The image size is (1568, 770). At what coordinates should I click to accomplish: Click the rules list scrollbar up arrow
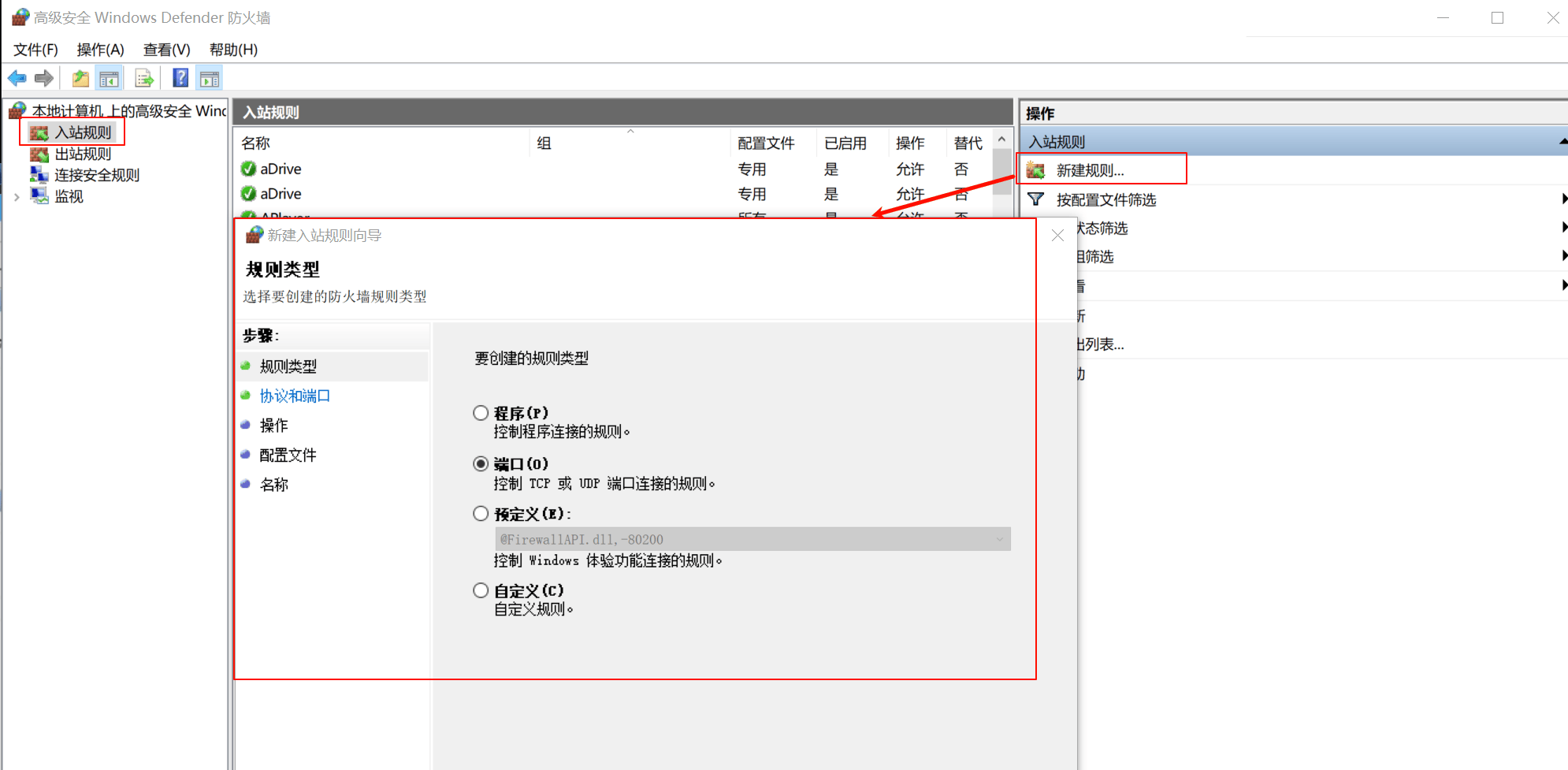click(1001, 139)
